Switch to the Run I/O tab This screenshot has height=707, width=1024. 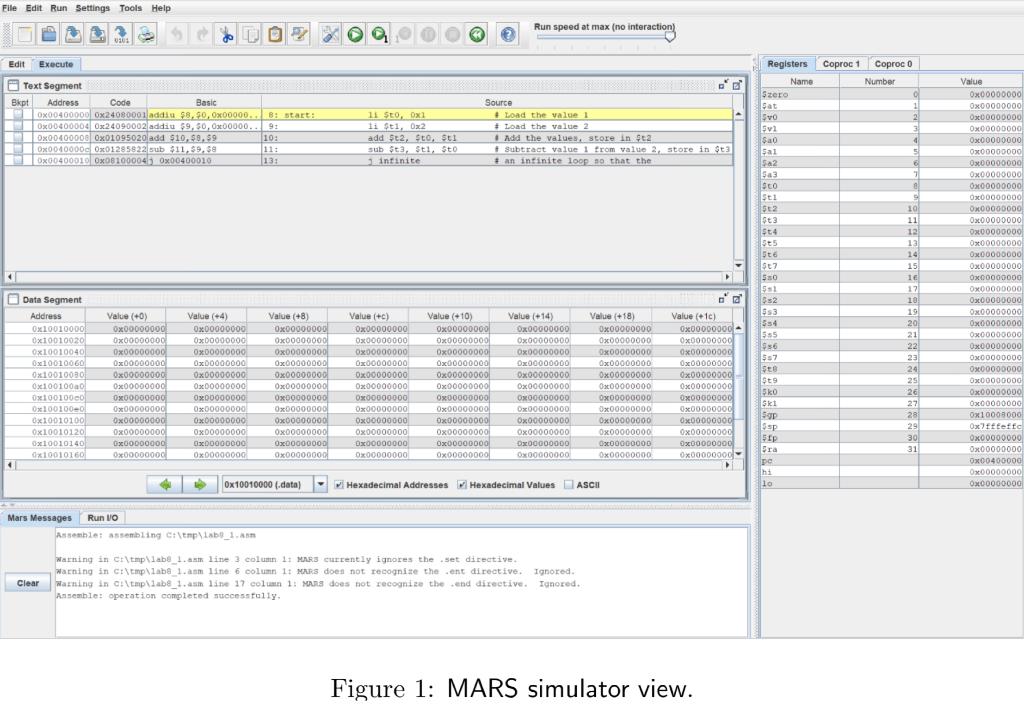coord(102,518)
